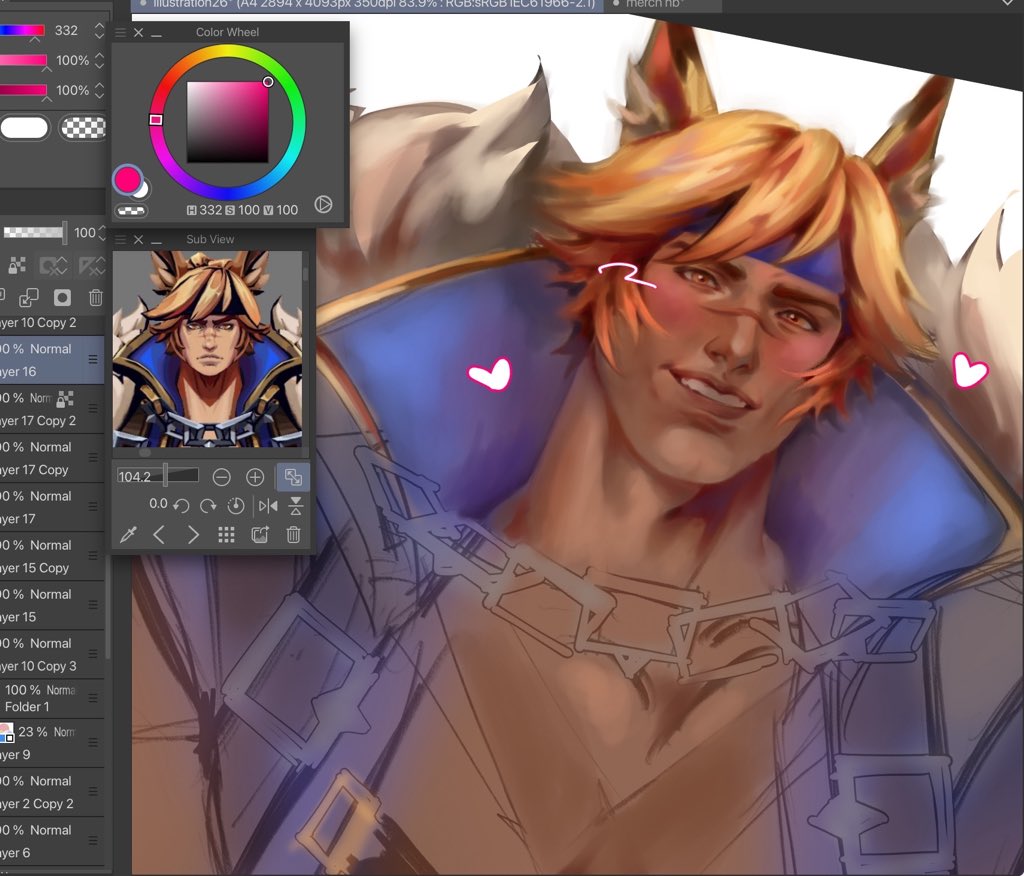1024x876 pixels.
Task: Select Folder 1 in layers
Action: point(52,698)
